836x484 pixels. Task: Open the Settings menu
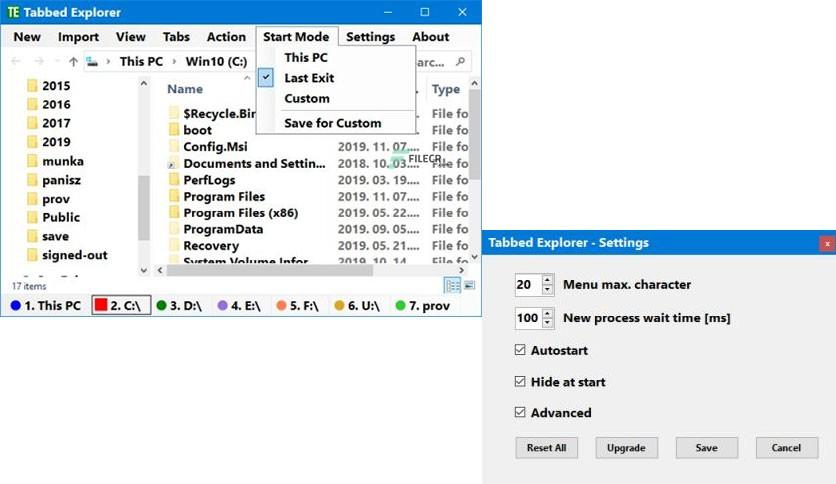371,37
